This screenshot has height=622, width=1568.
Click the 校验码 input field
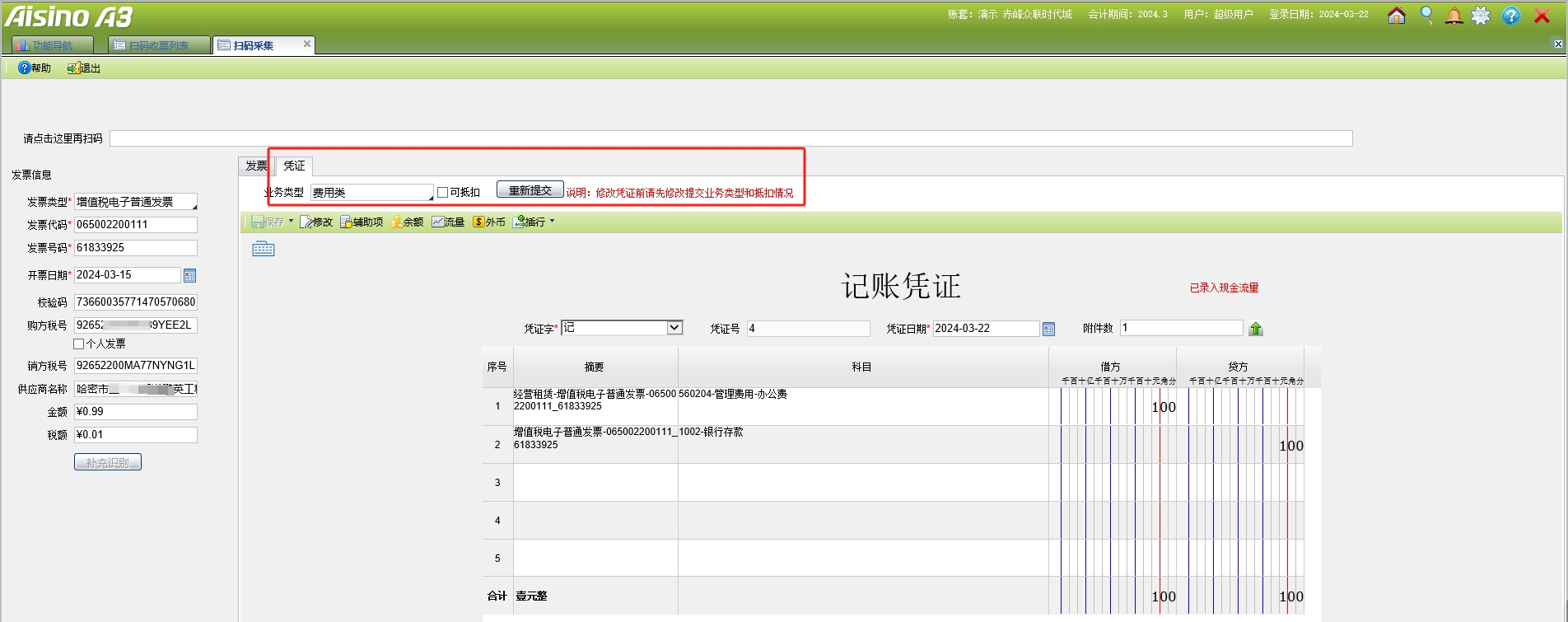click(x=136, y=302)
